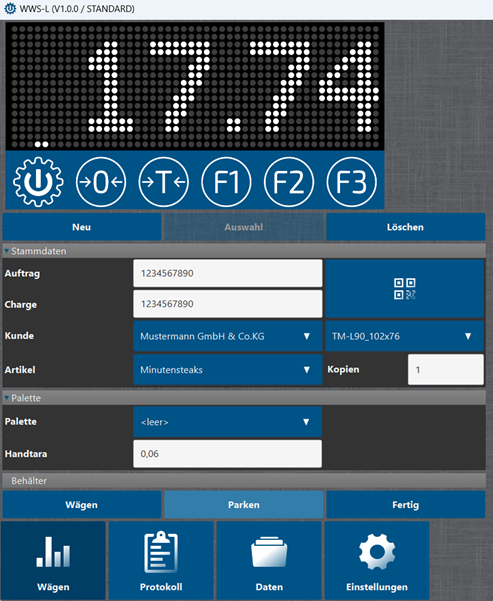Open the Einstellungen tab
Screen dimensions: 493x601
point(377,560)
